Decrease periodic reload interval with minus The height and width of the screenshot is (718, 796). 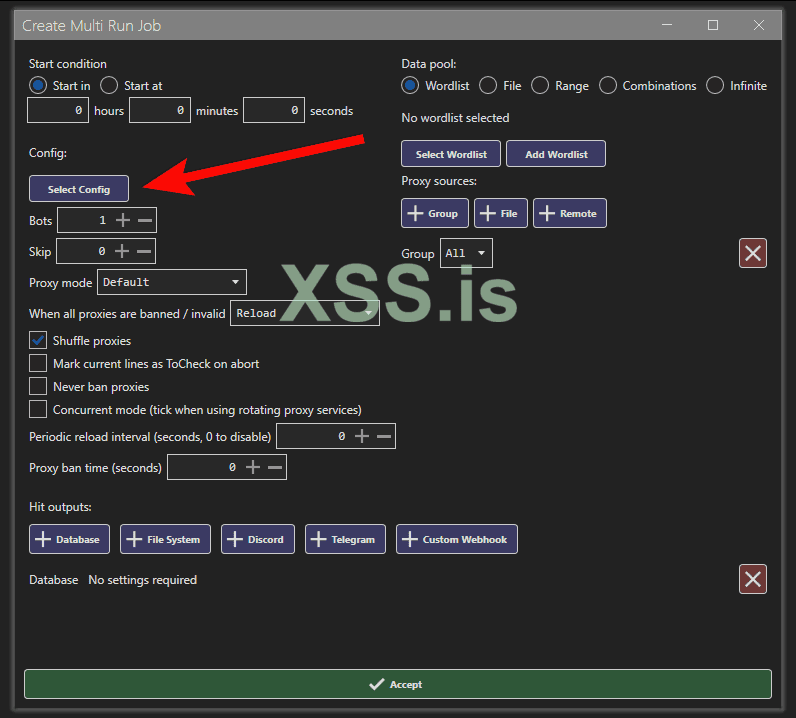(x=384, y=436)
